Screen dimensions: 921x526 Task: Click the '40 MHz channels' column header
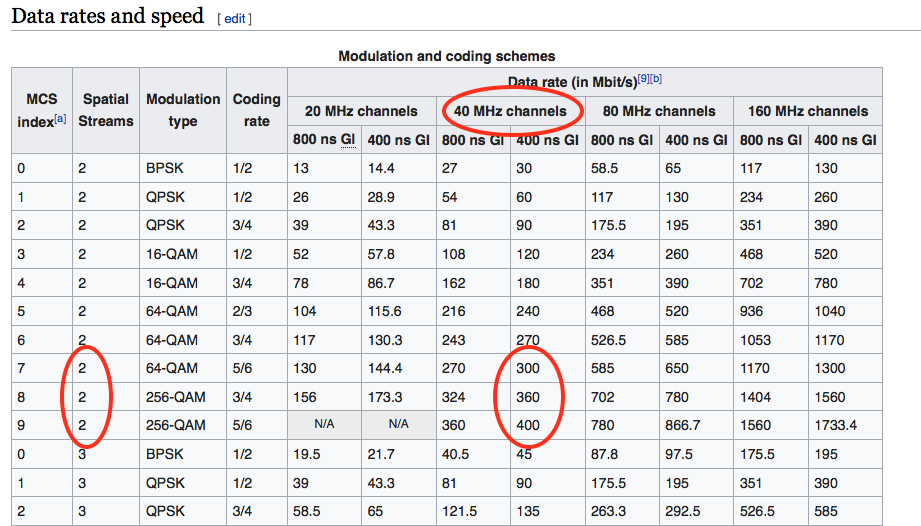(x=510, y=111)
